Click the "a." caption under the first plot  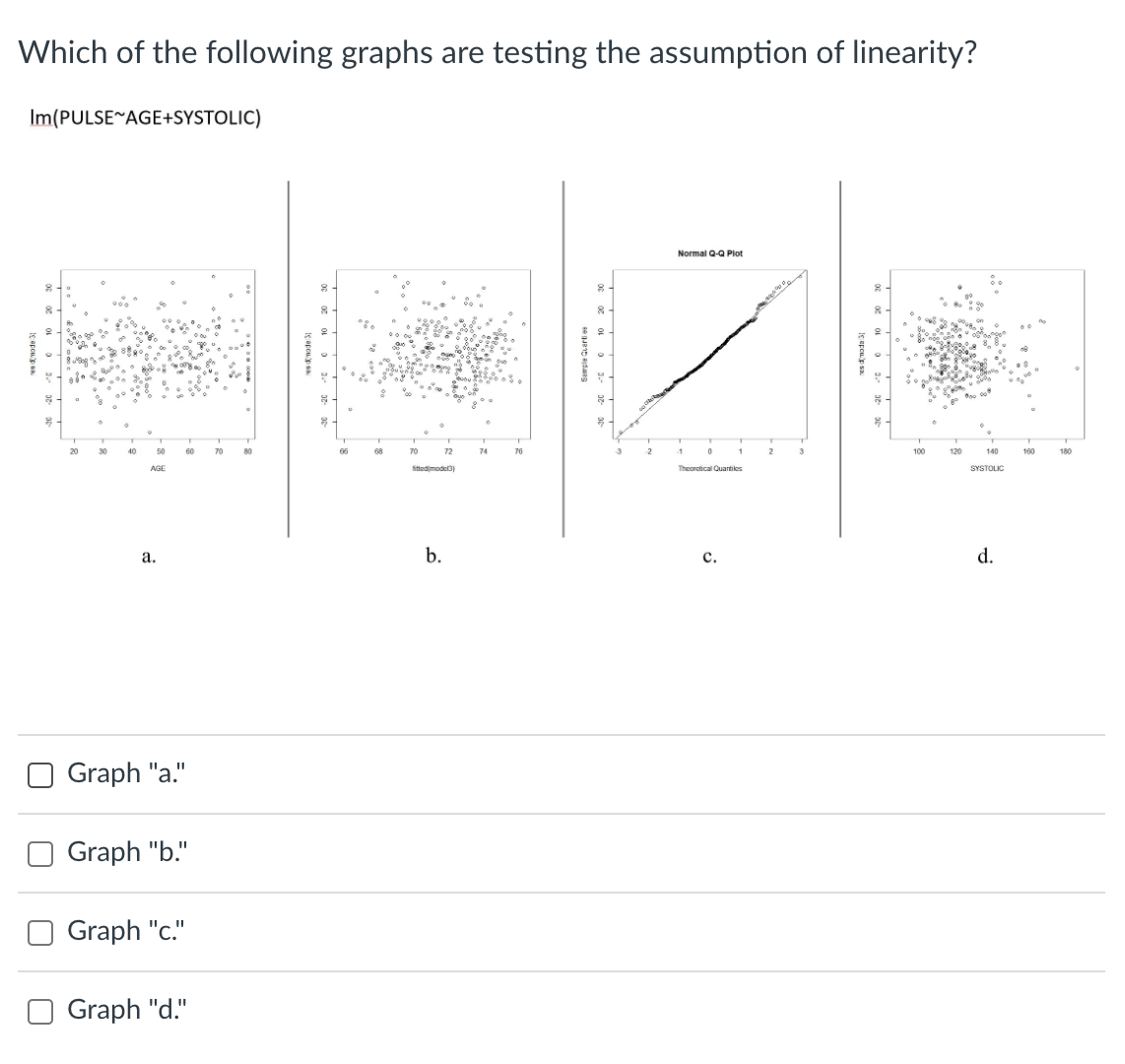pos(150,557)
